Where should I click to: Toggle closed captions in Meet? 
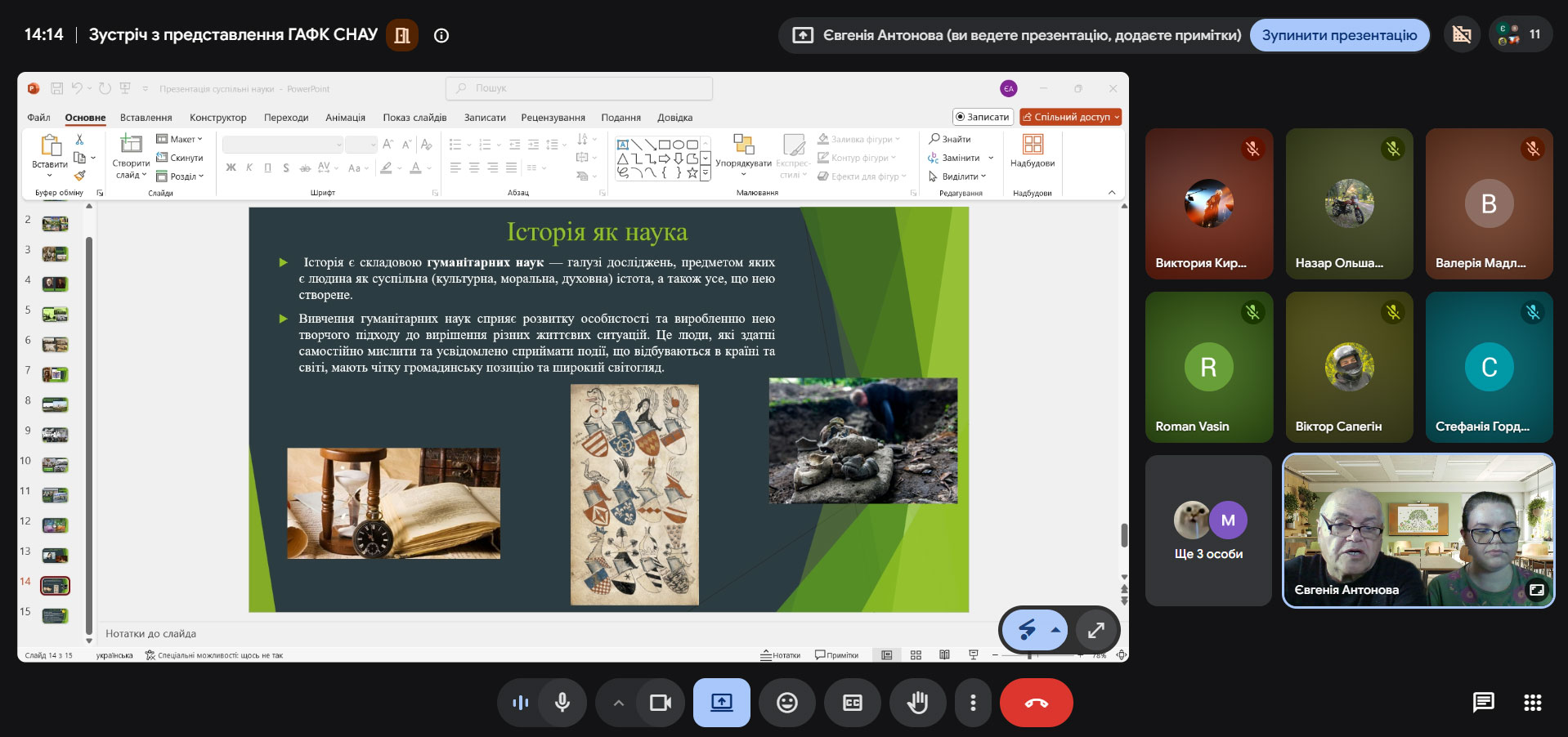click(853, 703)
